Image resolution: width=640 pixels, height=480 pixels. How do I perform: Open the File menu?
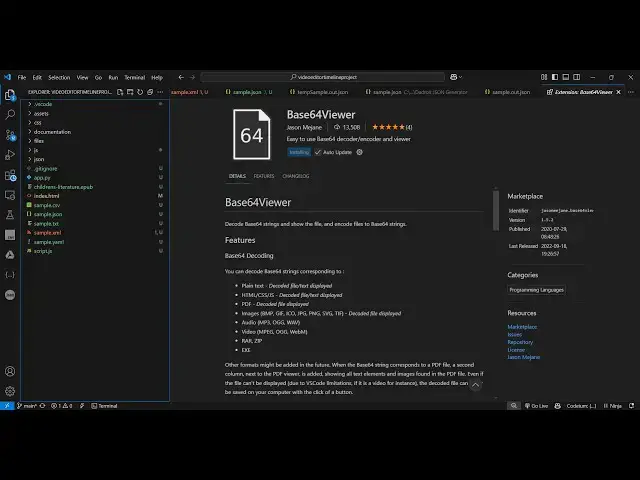pyautogui.click(x=22, y=77)
